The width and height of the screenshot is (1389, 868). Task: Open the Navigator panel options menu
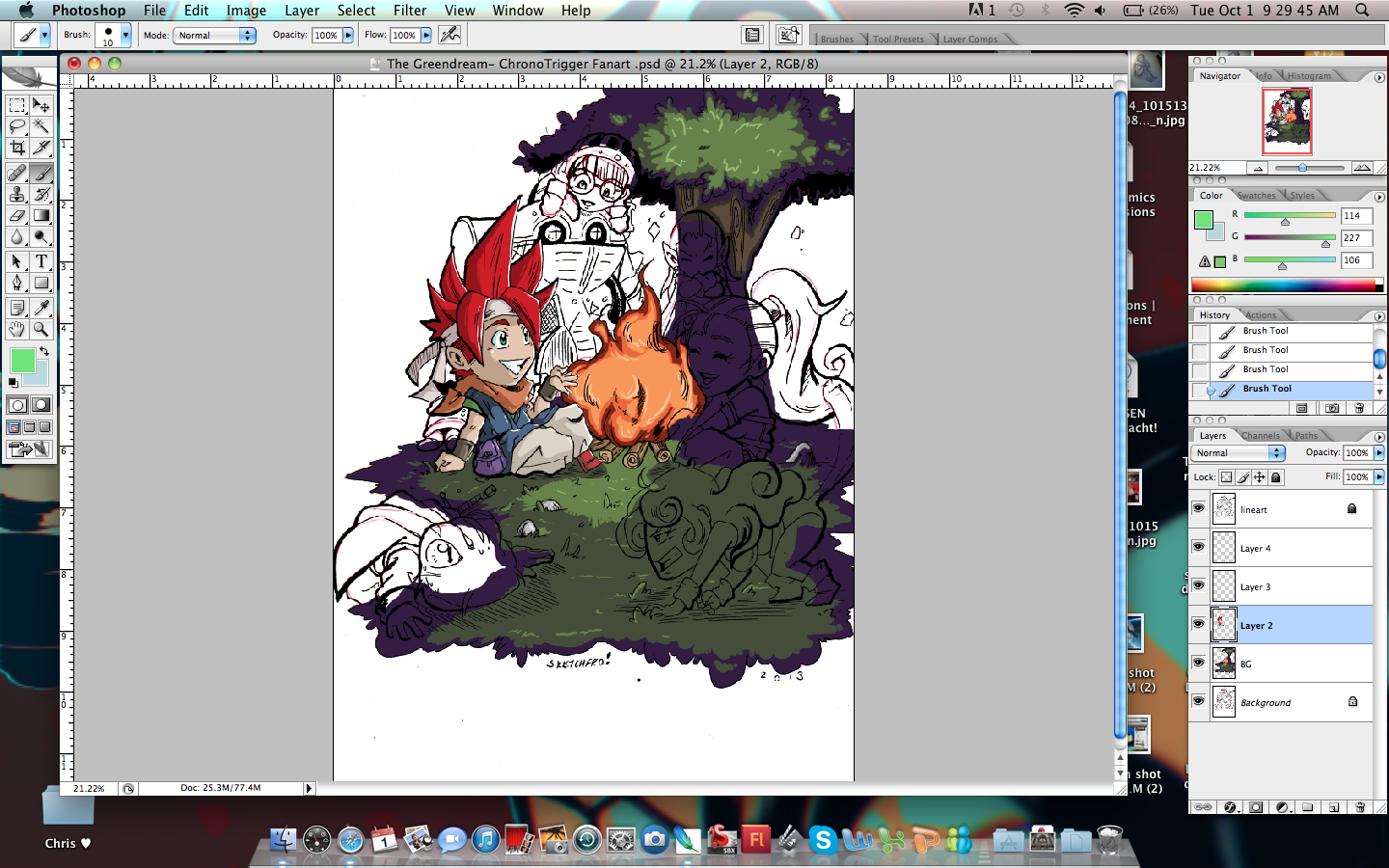click(1379, 77)
